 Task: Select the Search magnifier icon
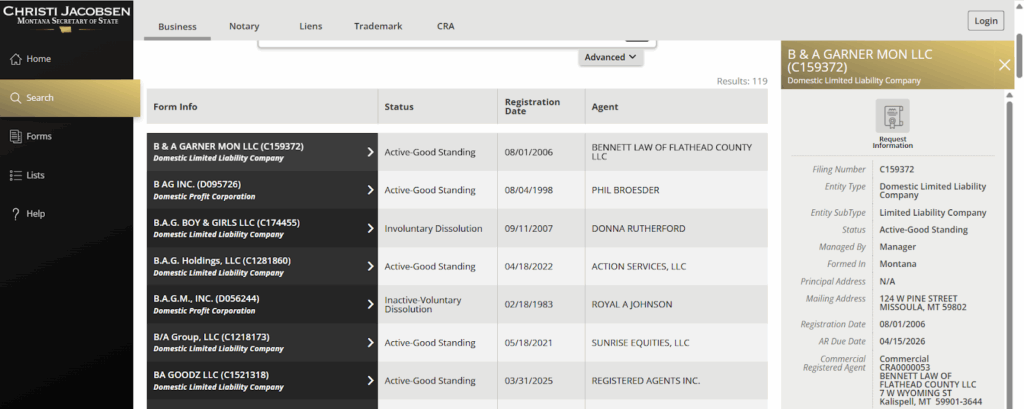coord(16,98)
